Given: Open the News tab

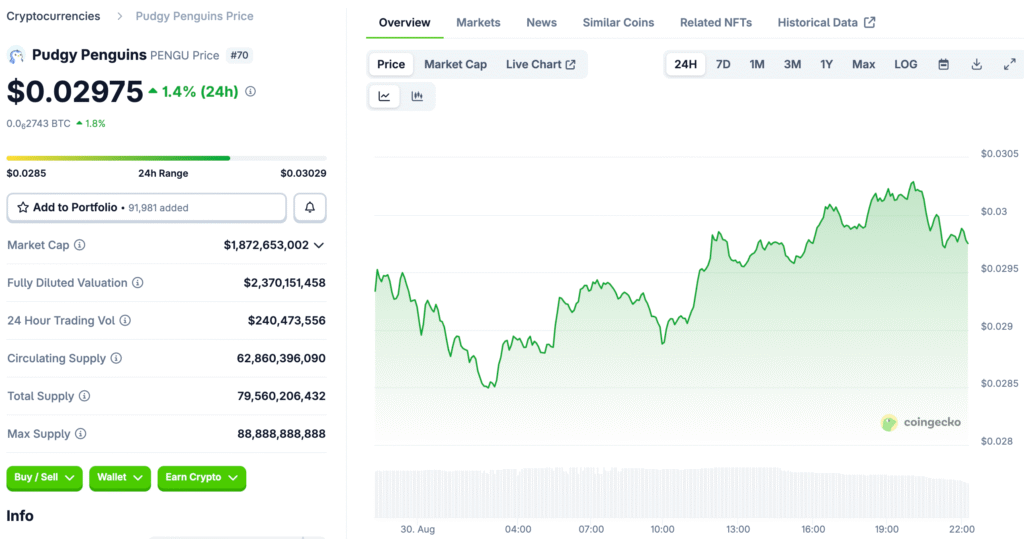Looking at the screenshot, I should pyautogui.click(x=541, y=22).
